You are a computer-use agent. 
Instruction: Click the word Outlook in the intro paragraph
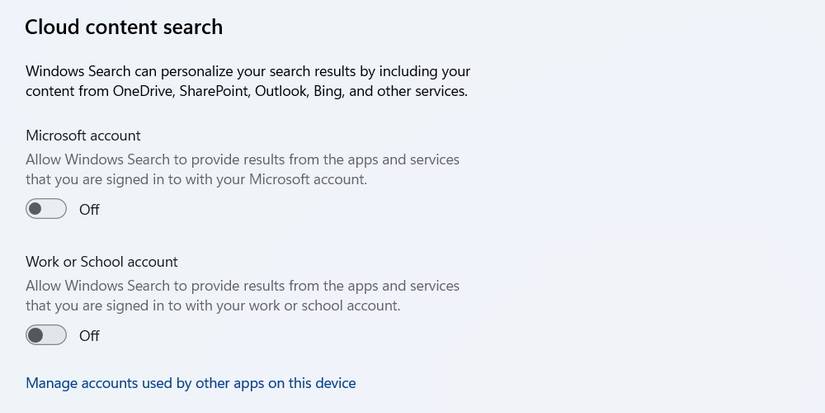[x=281, y=91]
